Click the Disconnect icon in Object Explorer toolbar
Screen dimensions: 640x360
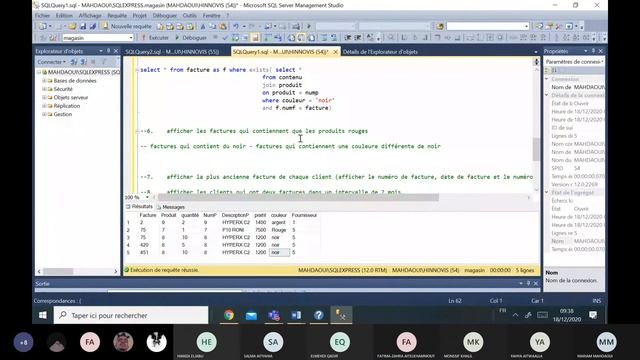pyautogui.click(x=84, y=62)
